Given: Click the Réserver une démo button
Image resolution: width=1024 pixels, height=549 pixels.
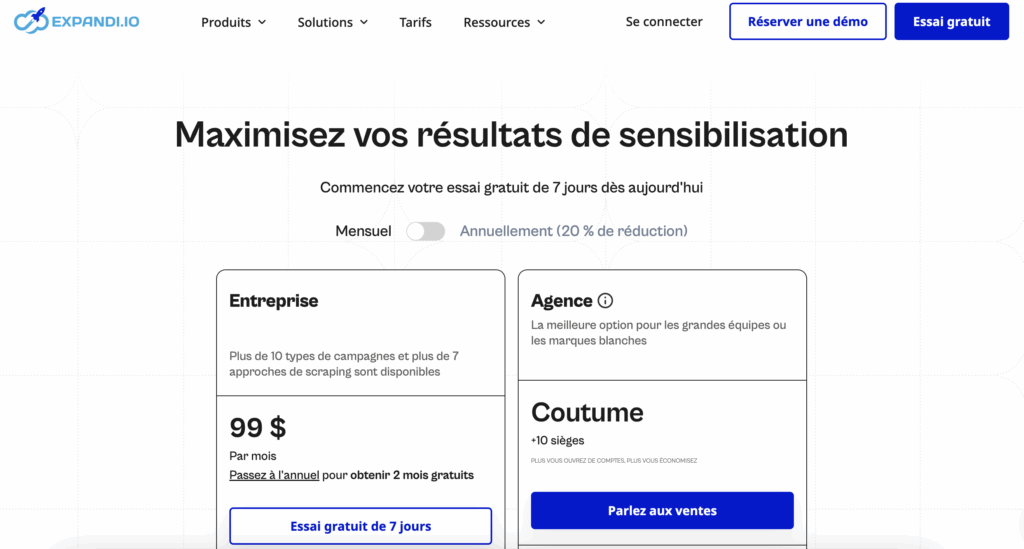Looking at the screenshot, I should pyautogui.click(x=807, y=21).
